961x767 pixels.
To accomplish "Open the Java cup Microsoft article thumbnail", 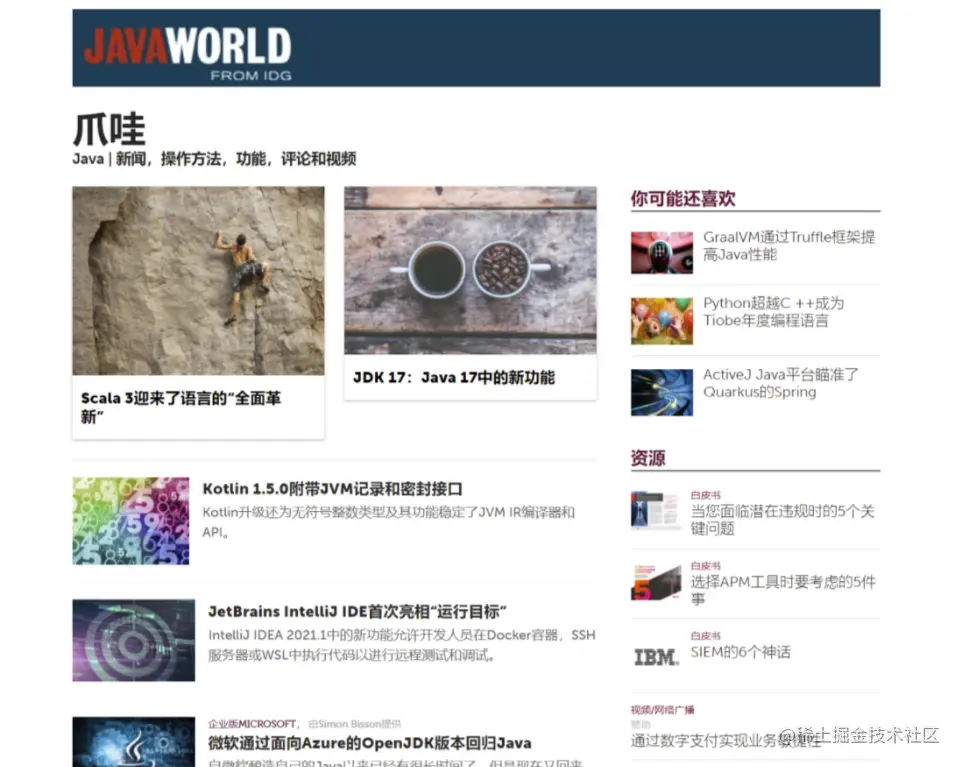I will (x=134, y=742).
